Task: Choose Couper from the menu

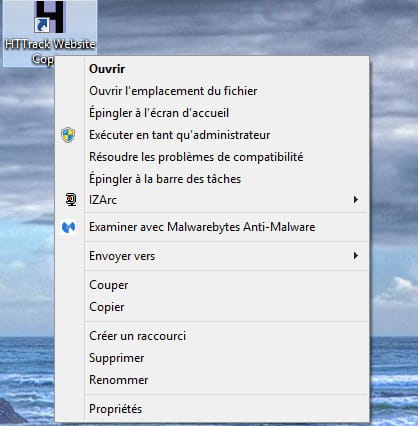Action: coord(108,285)
